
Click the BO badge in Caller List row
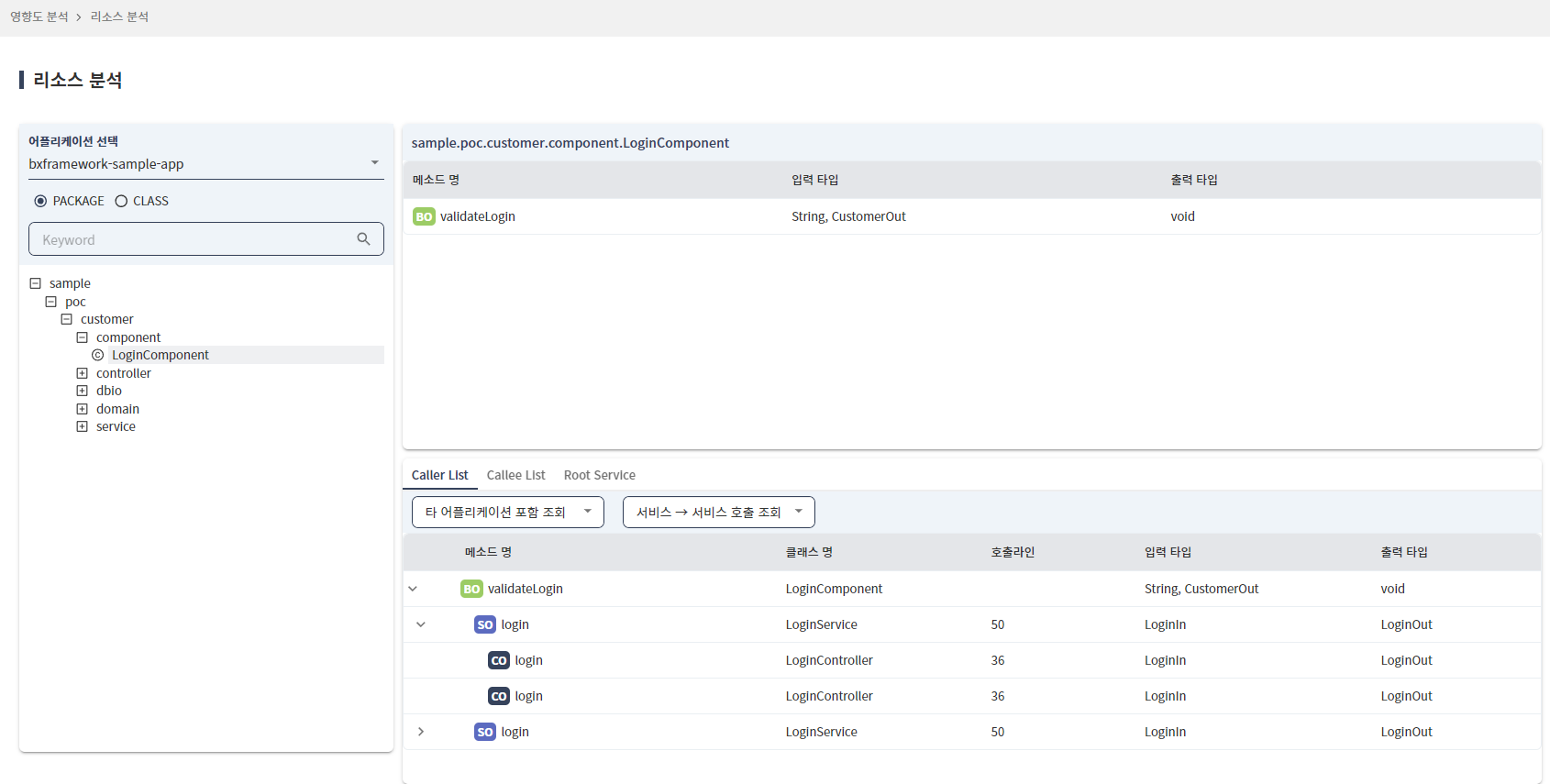[471, 590]
